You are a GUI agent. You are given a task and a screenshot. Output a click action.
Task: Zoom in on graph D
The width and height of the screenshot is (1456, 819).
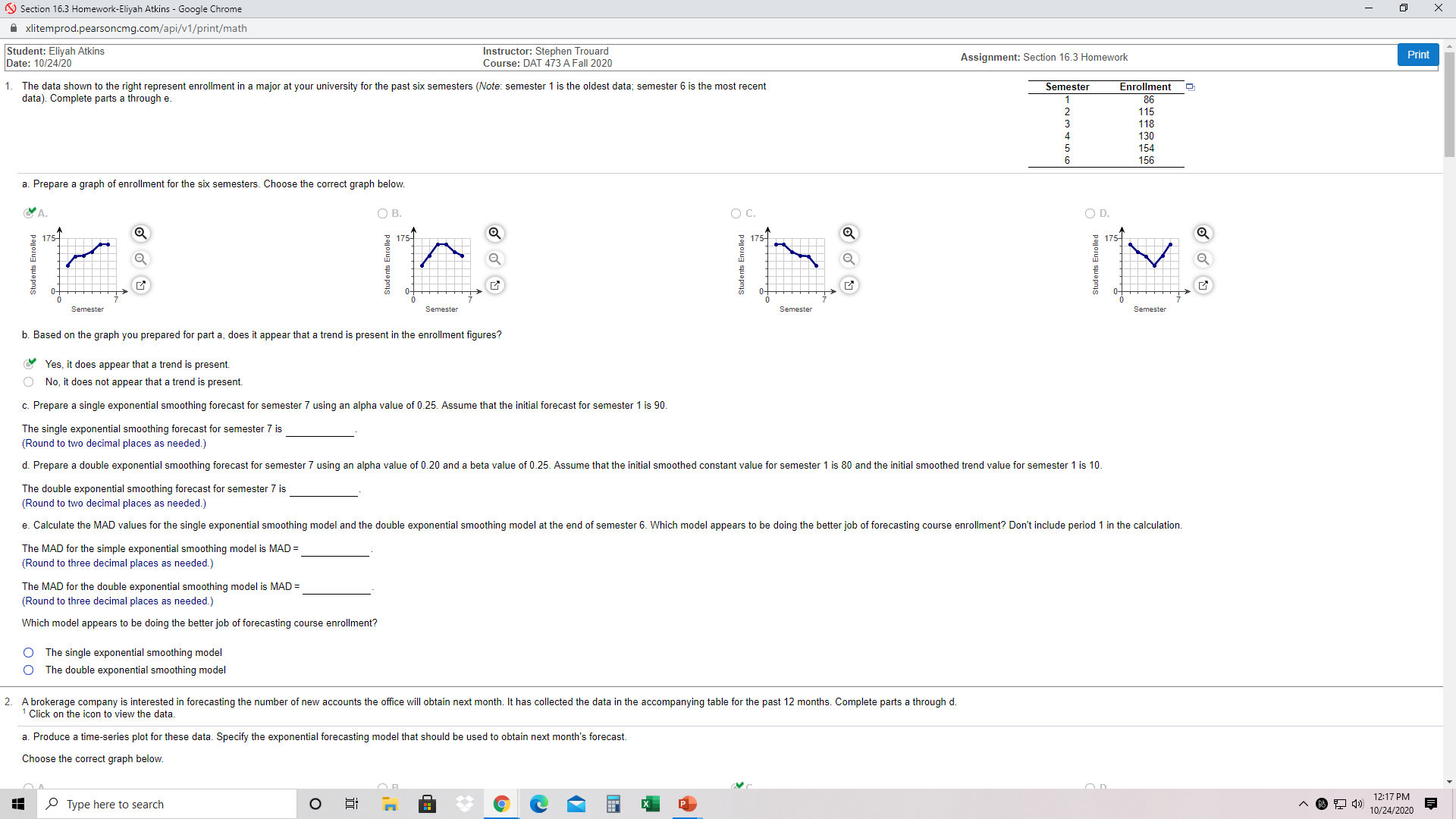tap(1203, 233)
